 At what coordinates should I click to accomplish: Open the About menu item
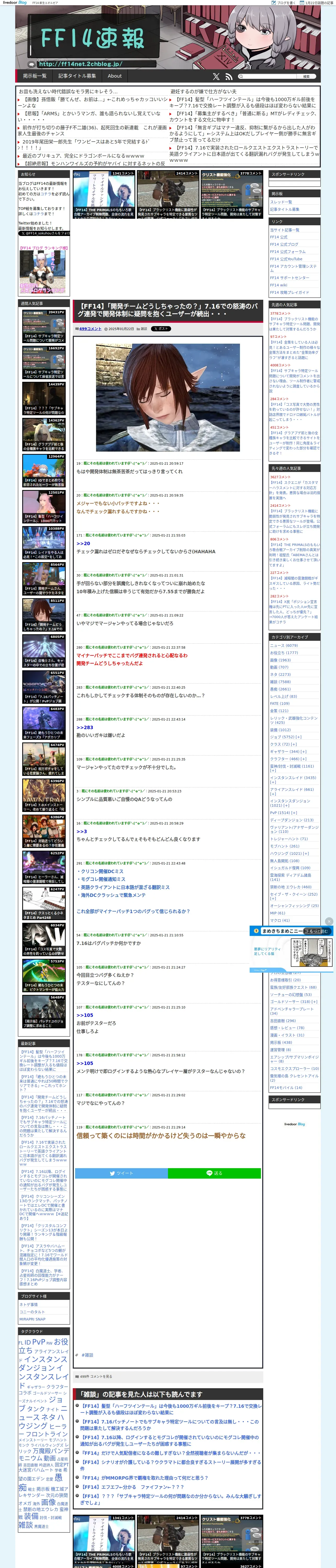coord(115,76)
